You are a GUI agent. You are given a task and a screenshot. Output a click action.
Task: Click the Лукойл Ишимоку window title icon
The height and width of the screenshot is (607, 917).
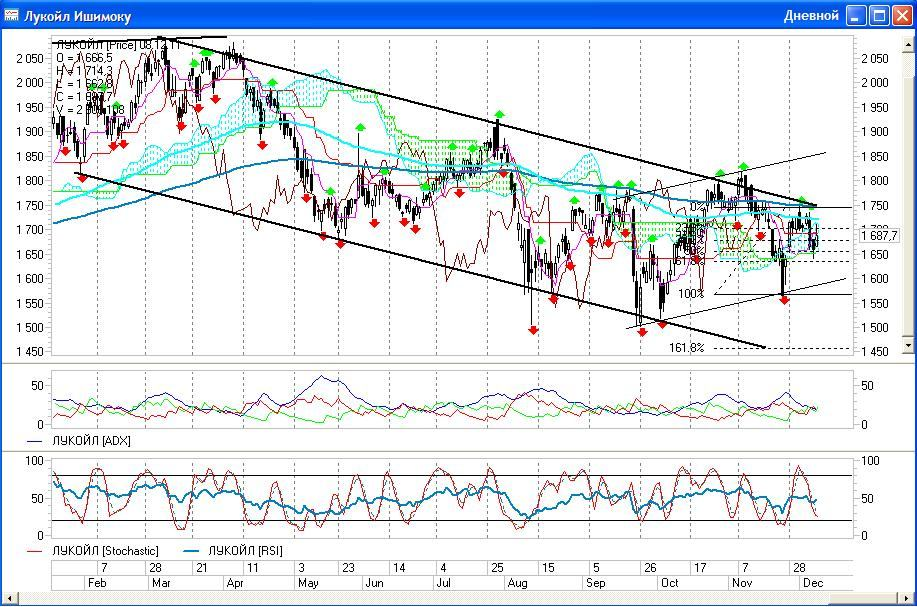[x=11, y=15]
